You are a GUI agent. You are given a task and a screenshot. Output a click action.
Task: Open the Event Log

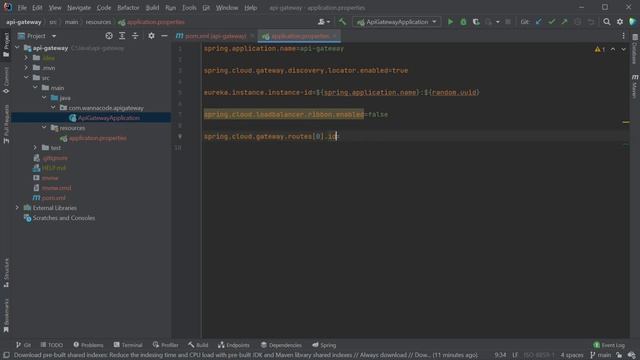coord(609,345)
